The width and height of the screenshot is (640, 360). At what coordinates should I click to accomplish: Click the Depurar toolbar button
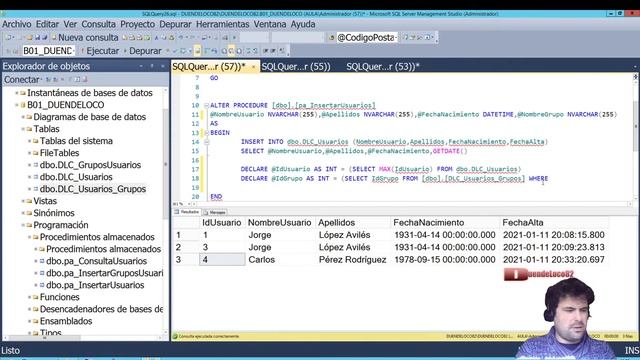[x=142, y=51]
